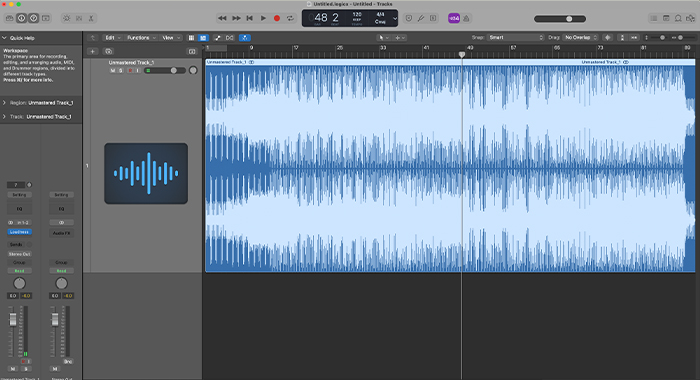Mute Unmastered Track_1 in track header
Viewport: 700px width, 380px height.
(x=112, y=71)
